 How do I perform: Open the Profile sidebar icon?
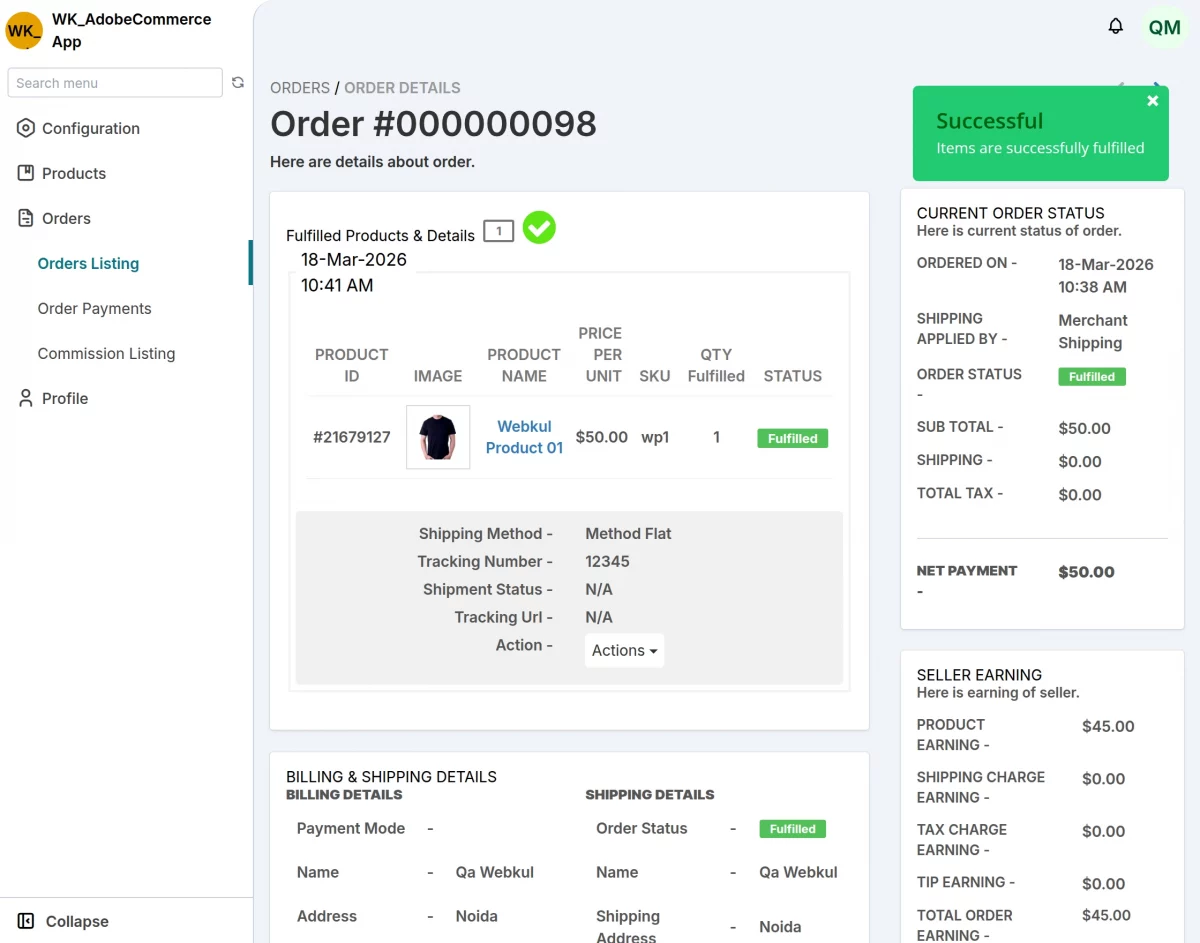24,398
